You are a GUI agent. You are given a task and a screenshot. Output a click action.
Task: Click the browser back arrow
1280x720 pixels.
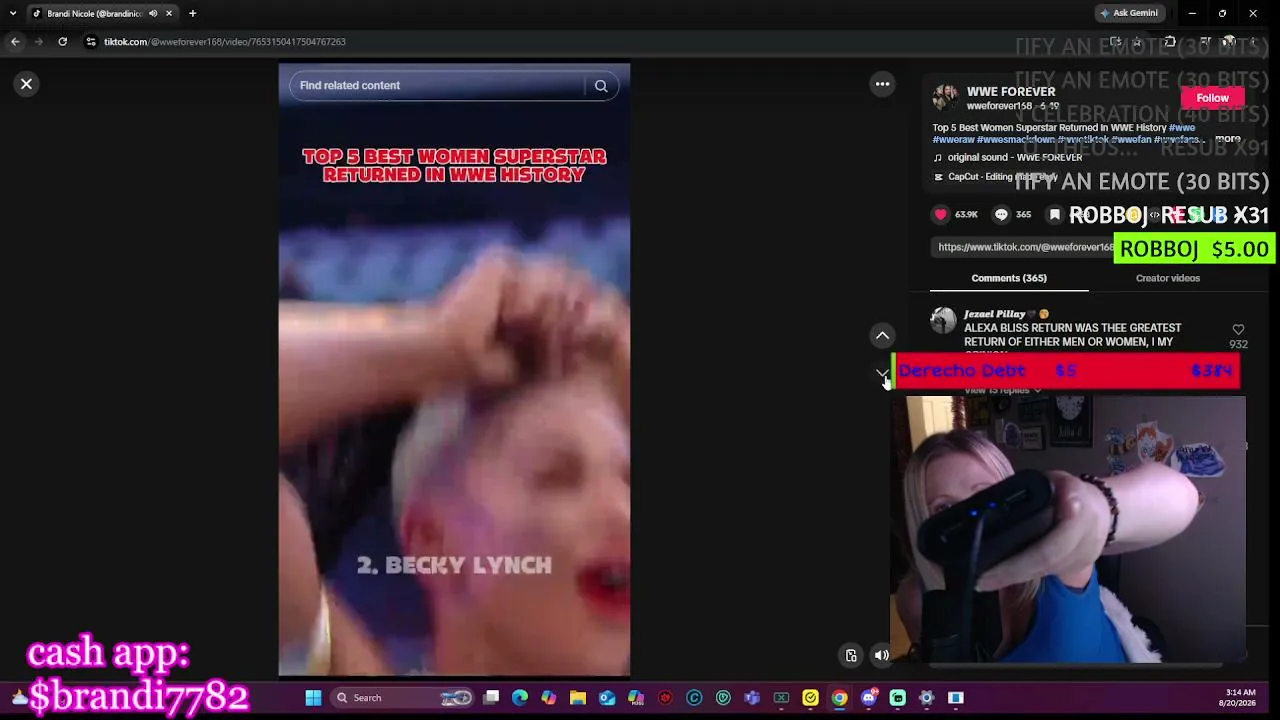click(15, 42)
